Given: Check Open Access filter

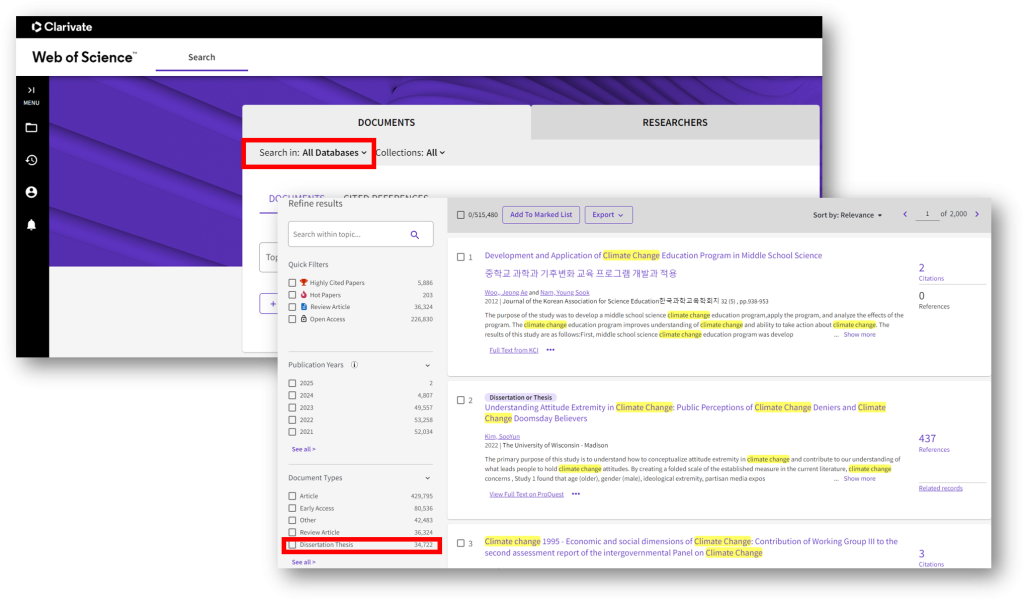Looking at the screenshot, I should [x=293, y=319].
